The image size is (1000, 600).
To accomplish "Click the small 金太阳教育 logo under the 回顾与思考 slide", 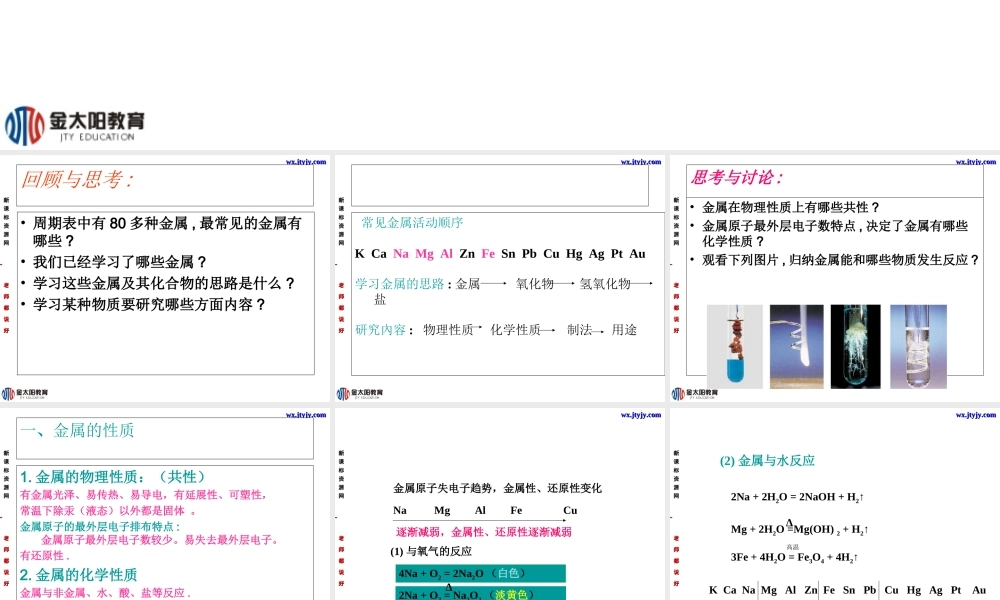I will [x=26, y=393].
